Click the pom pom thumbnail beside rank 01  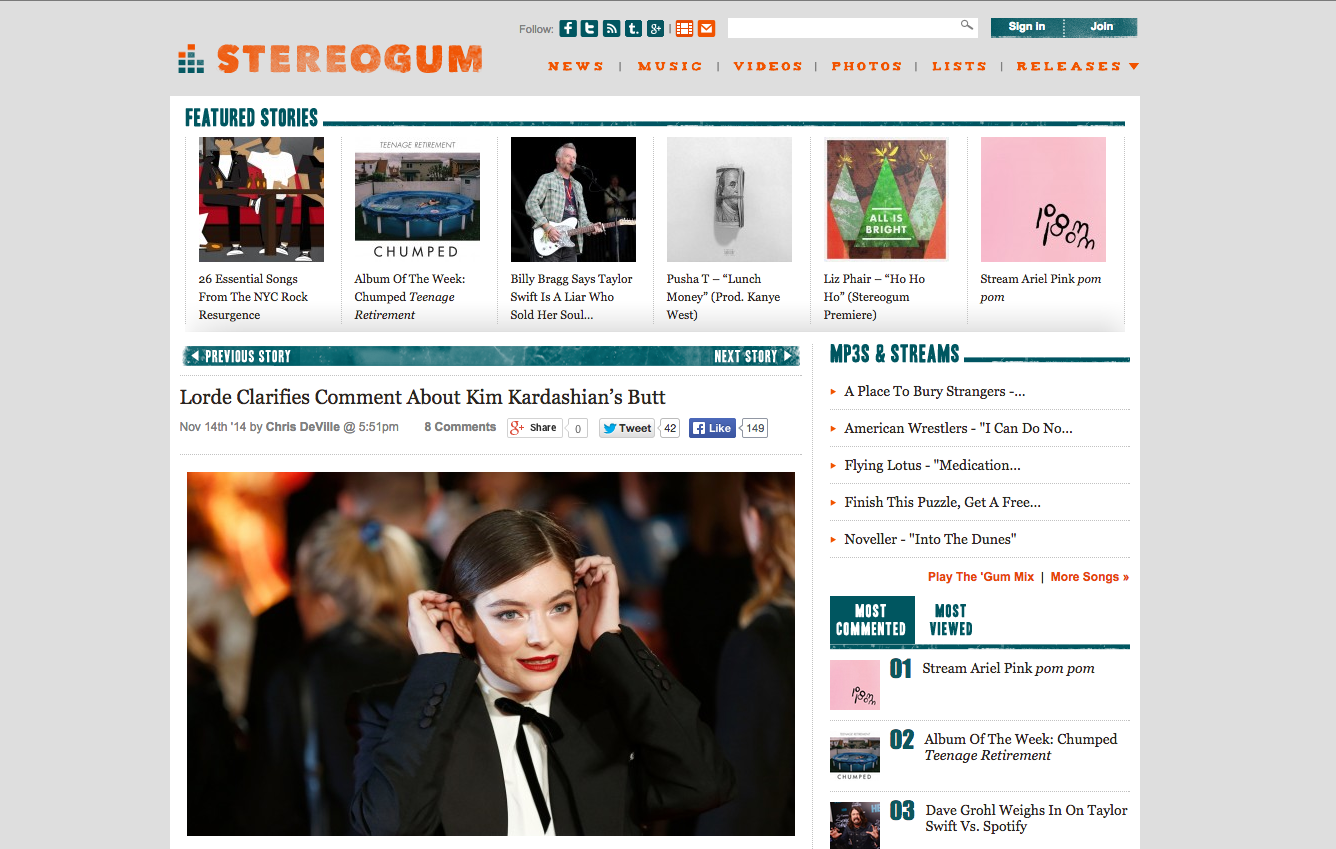click(855, 685)
